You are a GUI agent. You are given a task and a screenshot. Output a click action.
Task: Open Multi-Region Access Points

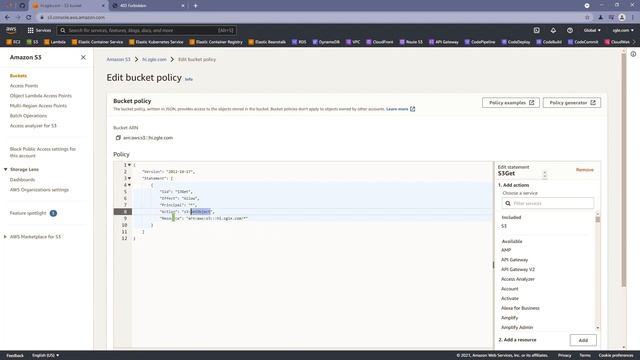(x=38, y=106)
